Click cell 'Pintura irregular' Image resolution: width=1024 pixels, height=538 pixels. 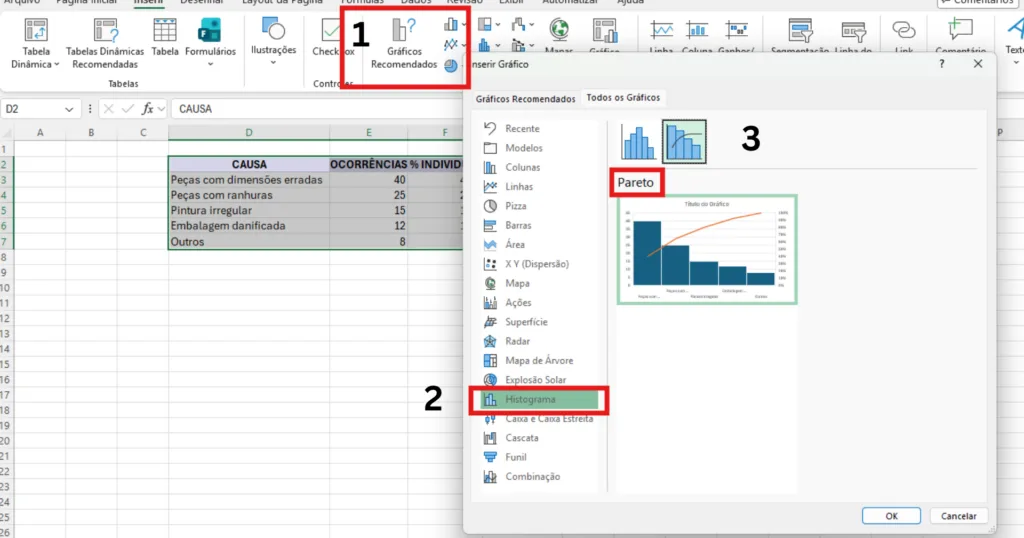click(x=249, y=210)
